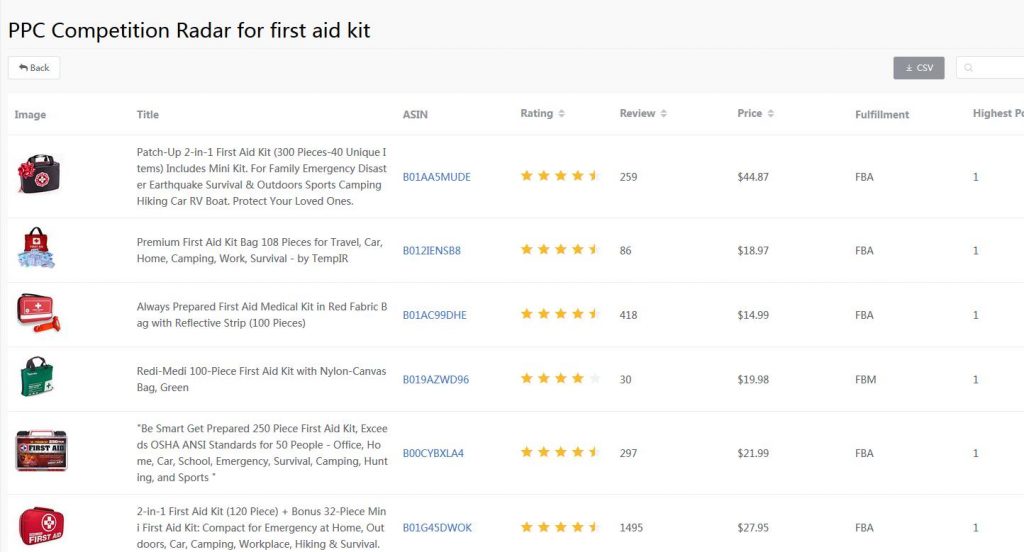1024x552 pixels.
Task: Click the TempIR first aid bag thumbnail
Action: pos(37,249)
